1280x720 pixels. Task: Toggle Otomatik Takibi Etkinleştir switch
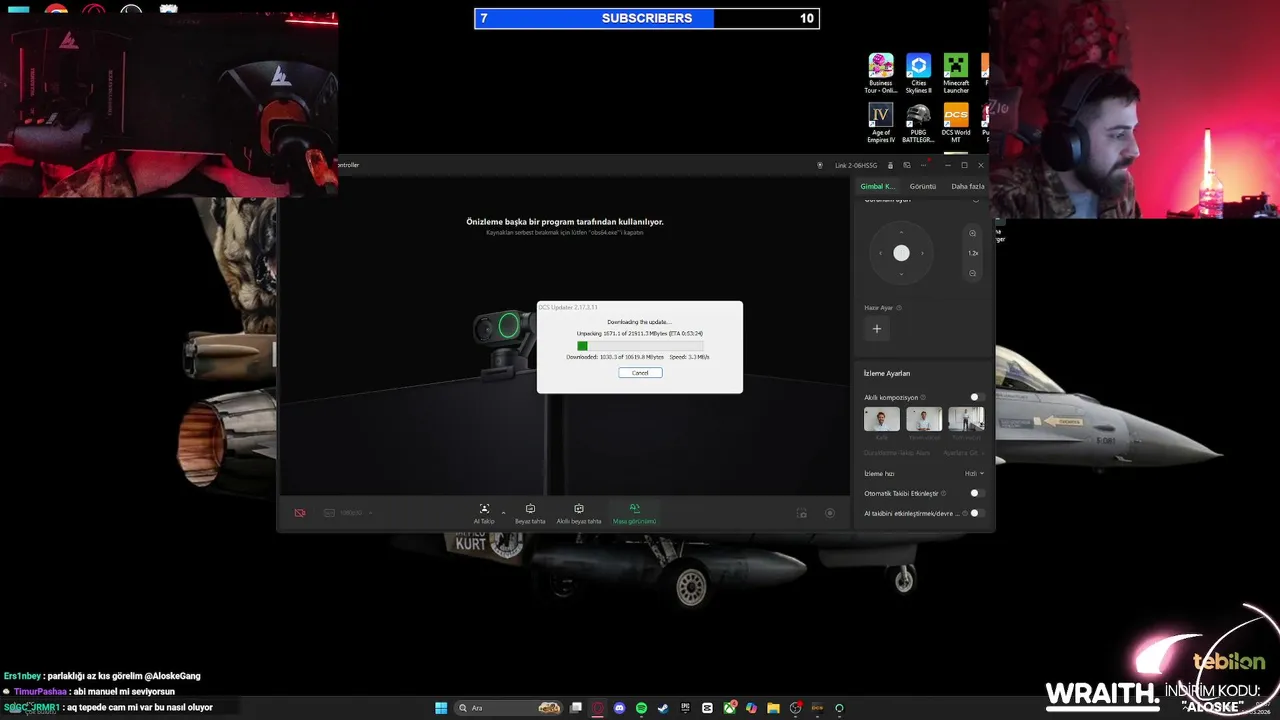pos(977,493)
